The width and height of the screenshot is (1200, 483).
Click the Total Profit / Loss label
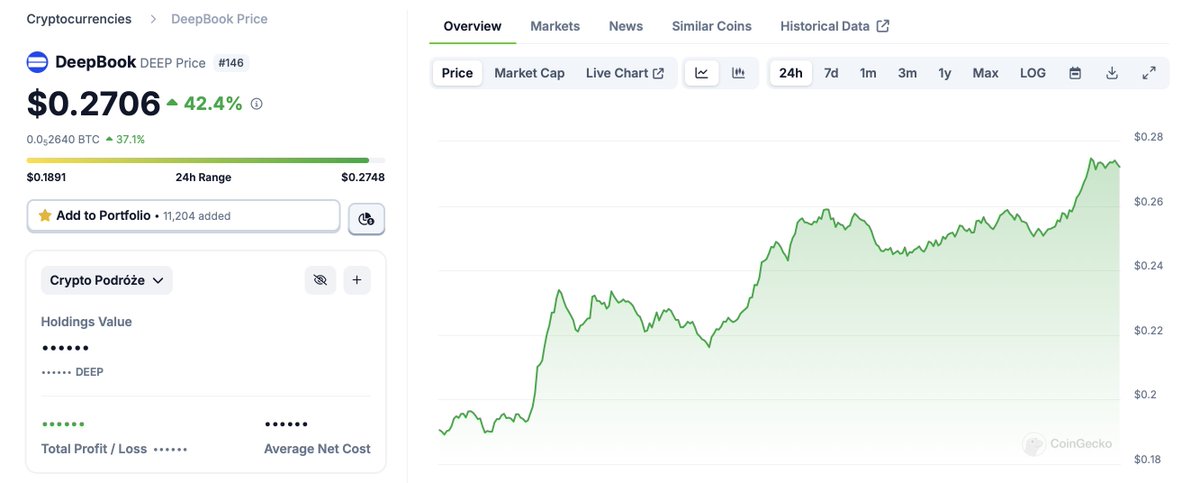point(94,449)
